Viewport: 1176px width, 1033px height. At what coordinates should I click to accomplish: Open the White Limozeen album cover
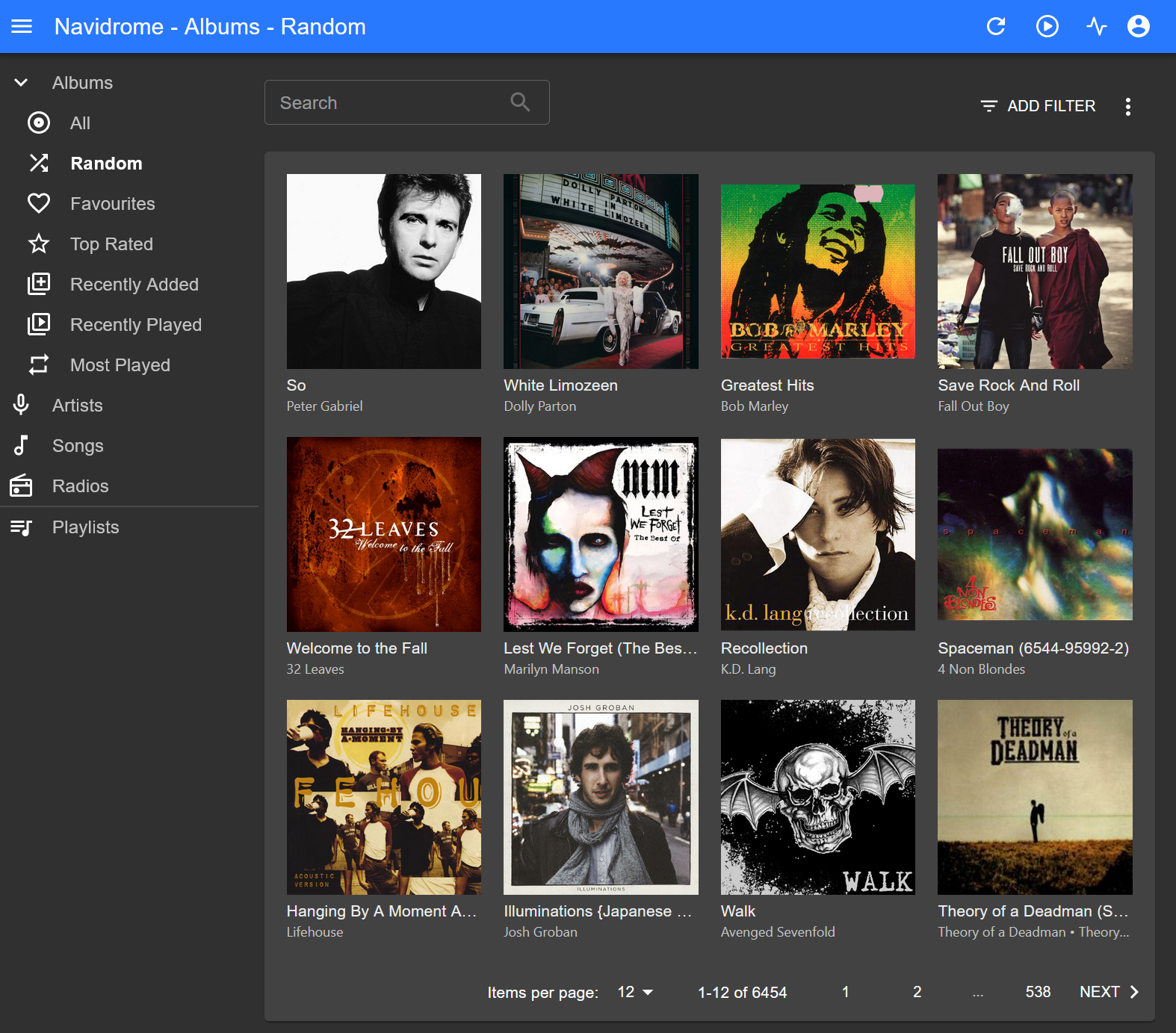click(x=601, y=271)
